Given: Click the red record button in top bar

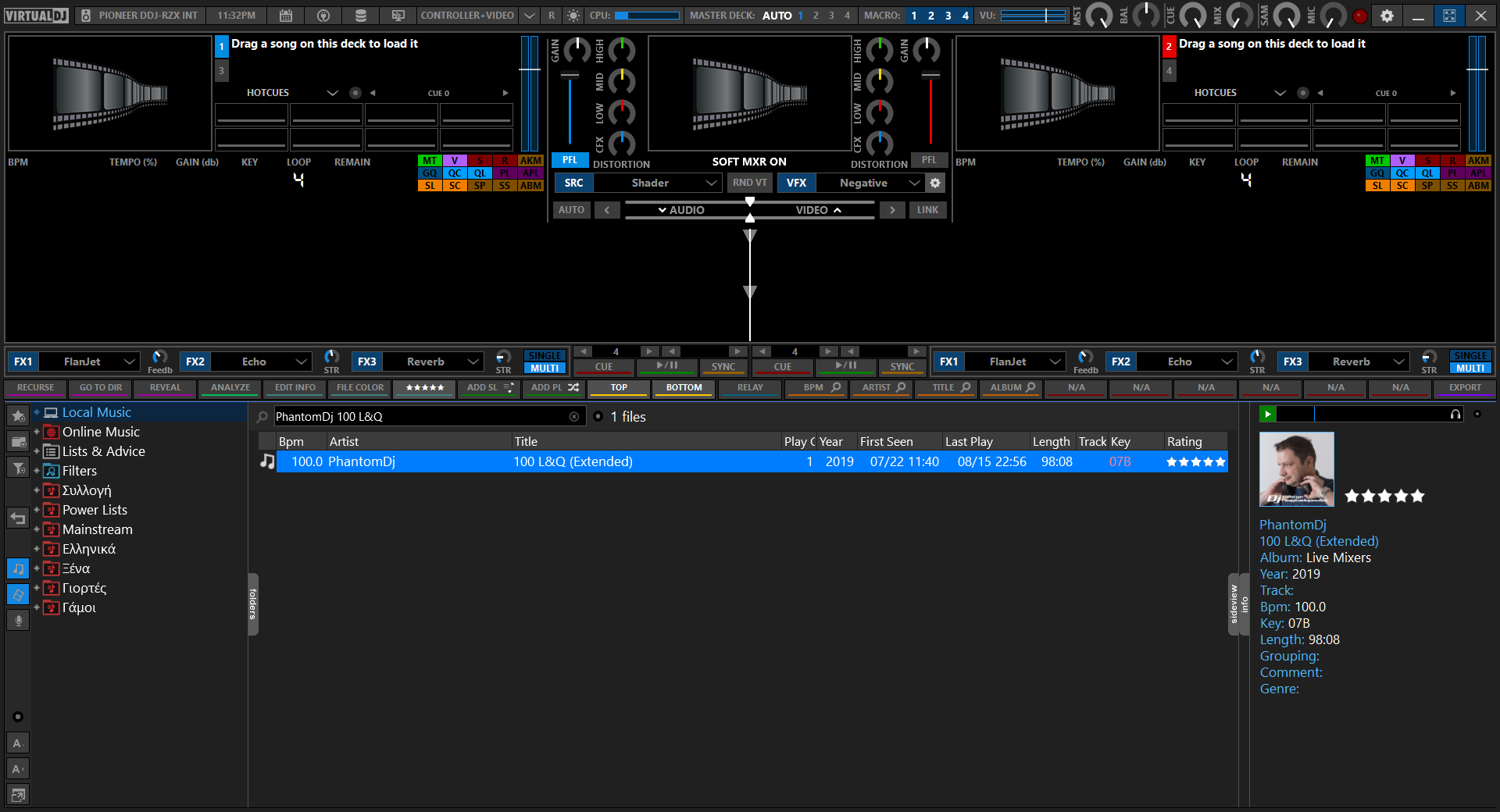Looking at the screenshot, I should pos(1360,16).
